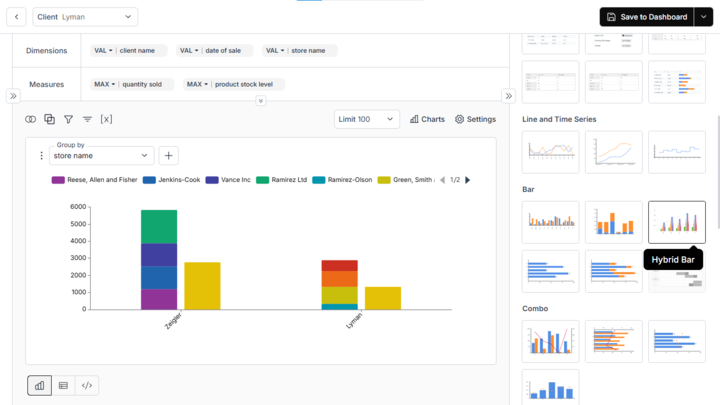The width and height of the screenshot is (720, 405).
Task: Click the Charts button
Action: [x=427, y=119]
